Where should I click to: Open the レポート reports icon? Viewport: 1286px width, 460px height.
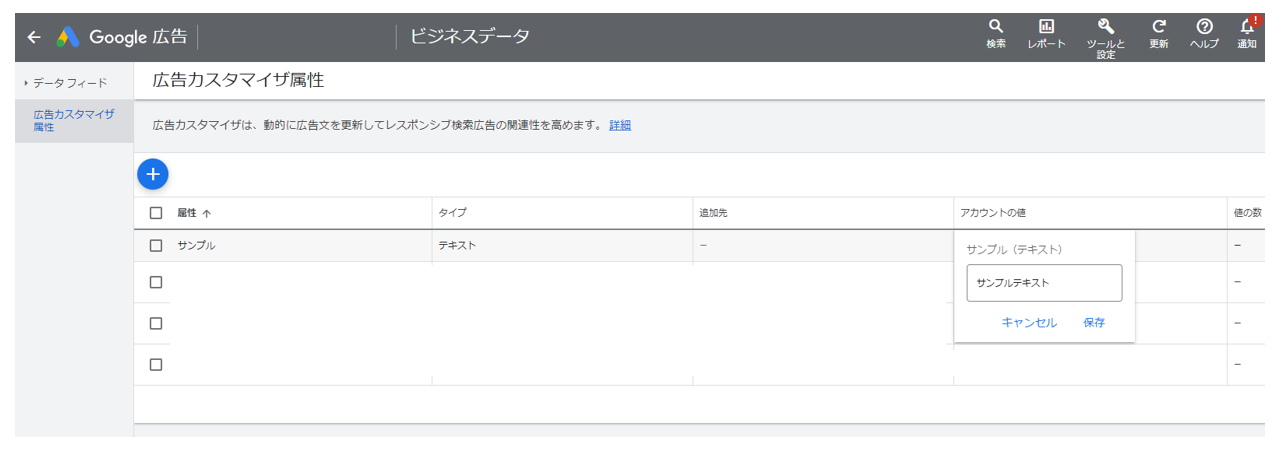1046,33
